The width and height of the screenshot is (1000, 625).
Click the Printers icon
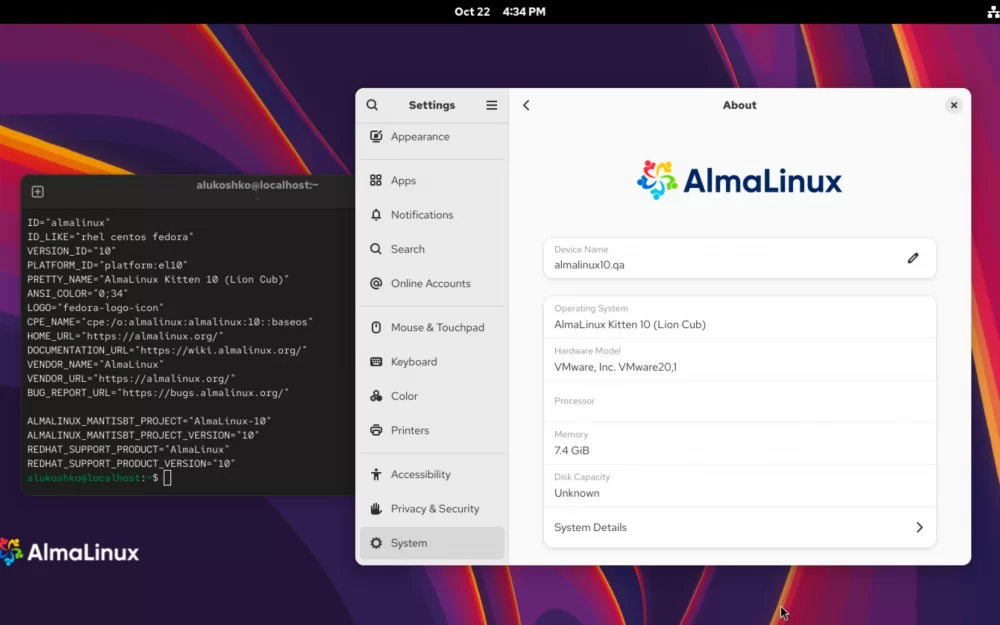click(x=376, y=430)
